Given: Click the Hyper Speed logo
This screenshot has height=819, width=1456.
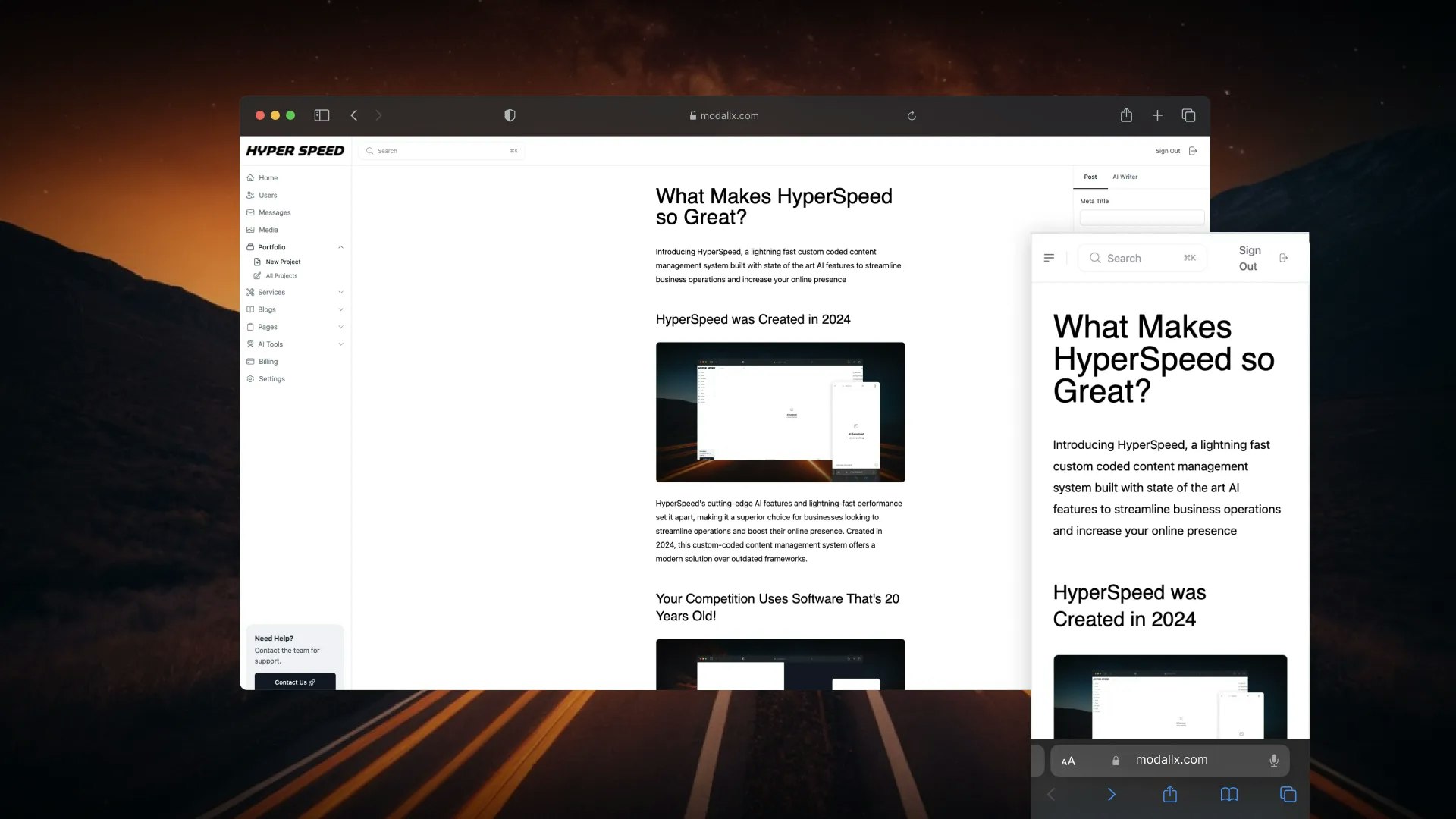Looking at the screenshot, I should 295,151.
